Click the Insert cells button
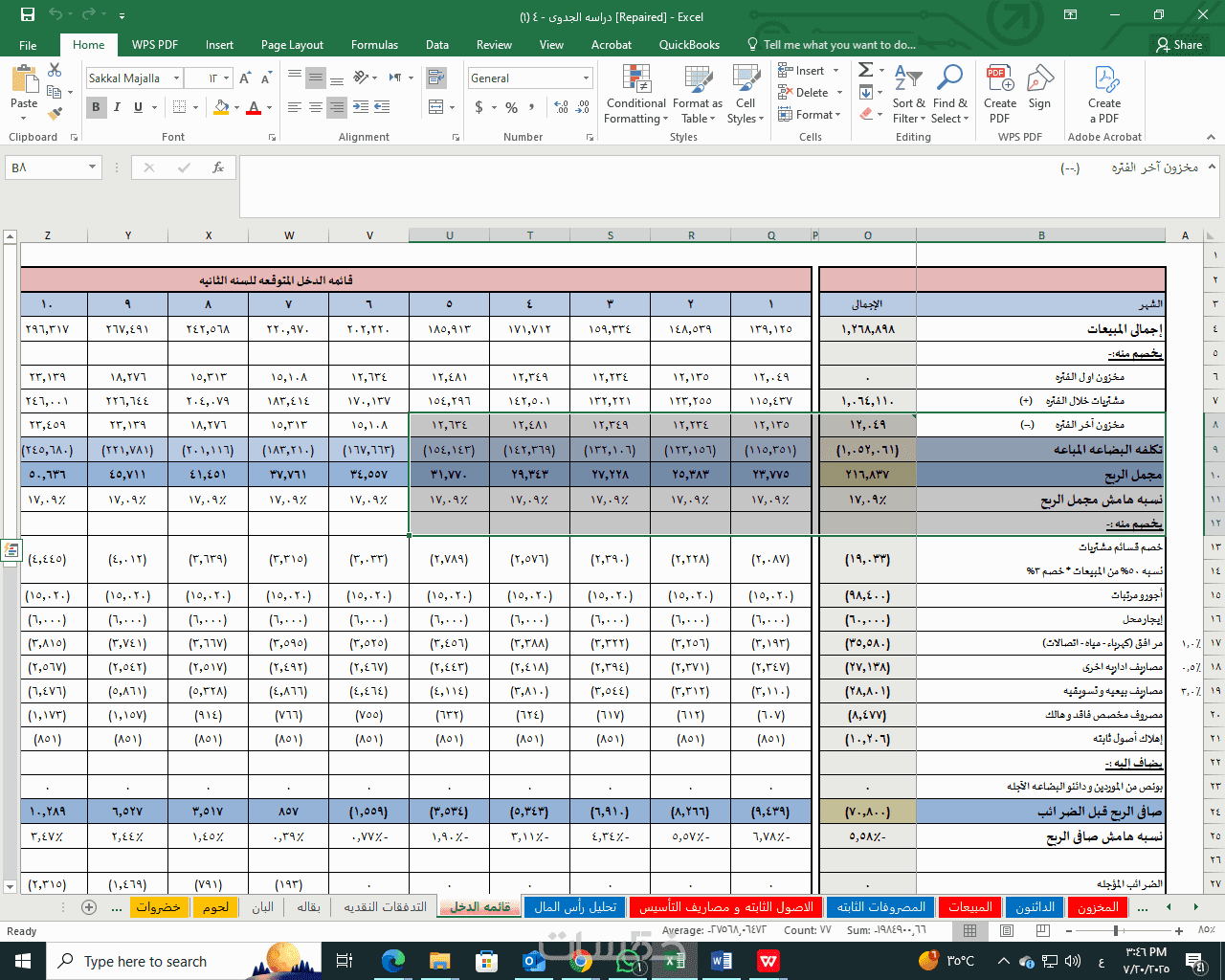 (x=809, y=70)
